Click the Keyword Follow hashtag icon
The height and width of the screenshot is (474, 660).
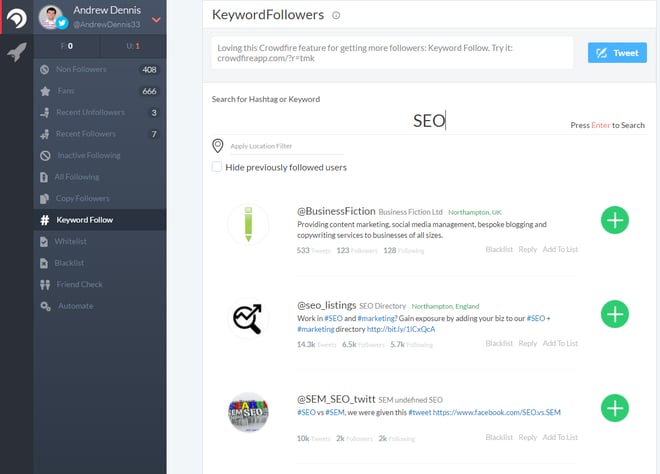pyautogui.click(x=45, y=220)
